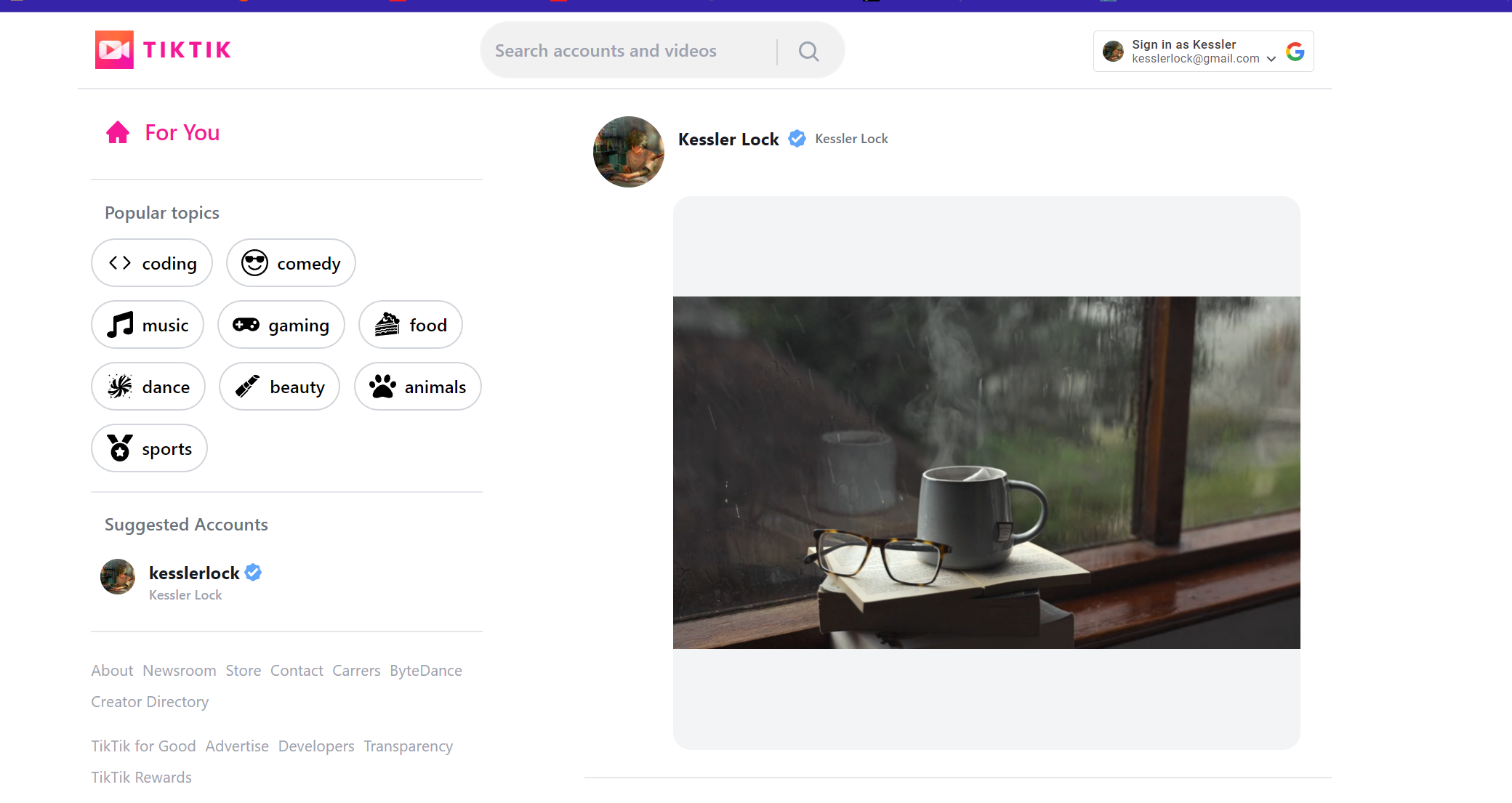This screenshot has height=803, width=1512.
Task: Toggle the dance topic pill
Action: (x=148, y=386)
